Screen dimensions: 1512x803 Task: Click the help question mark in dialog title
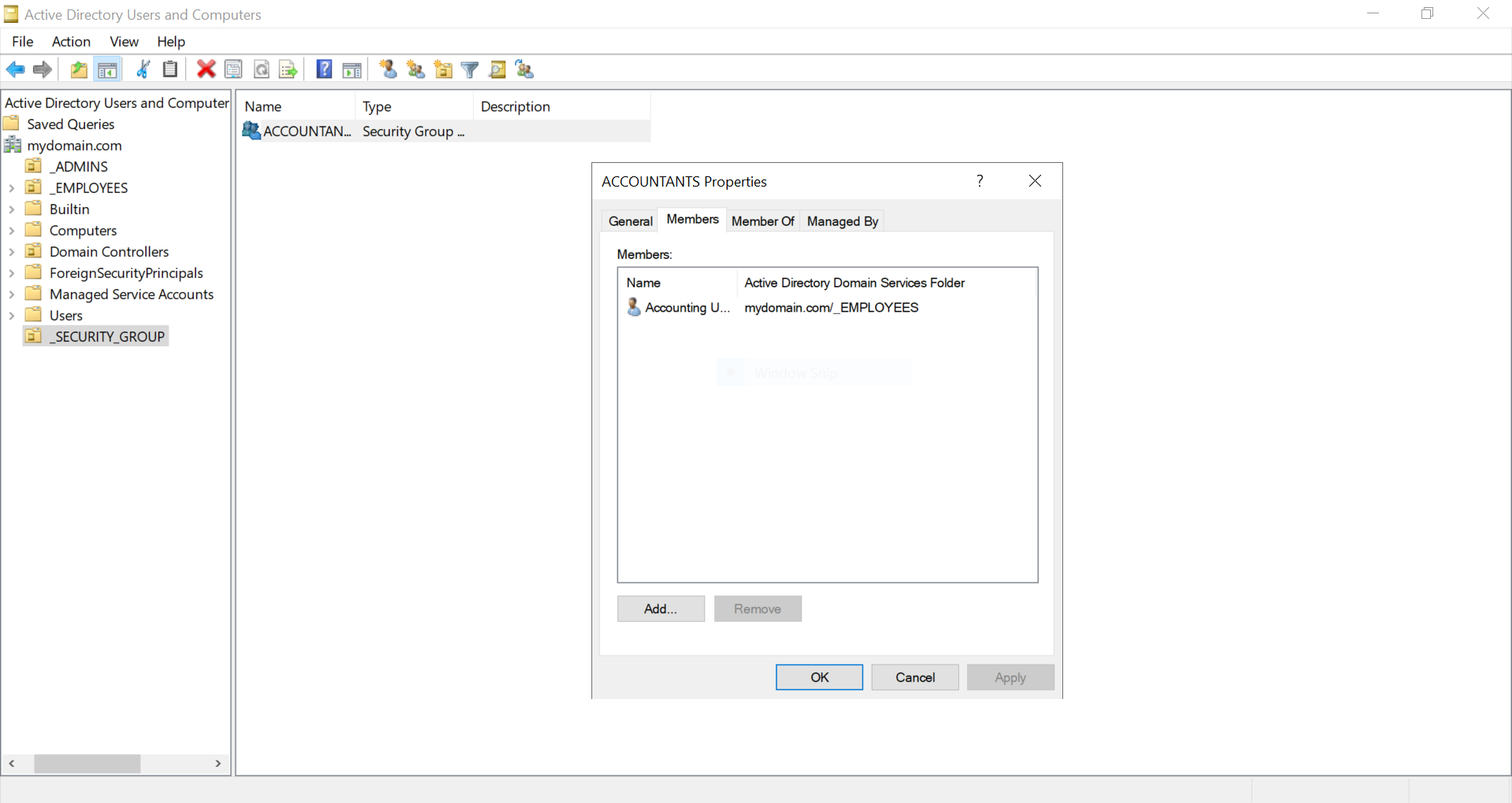point(980,181)
